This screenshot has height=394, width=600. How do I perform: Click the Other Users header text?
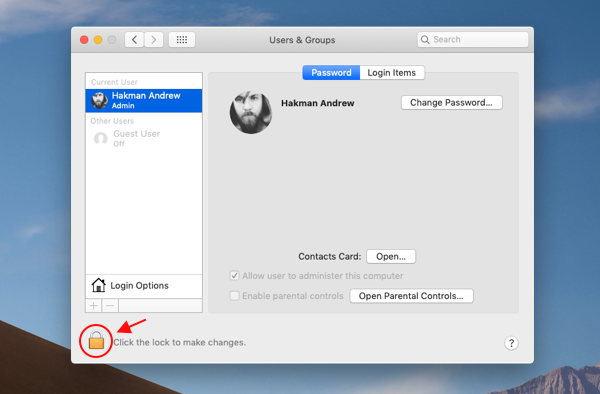point(112,121)
